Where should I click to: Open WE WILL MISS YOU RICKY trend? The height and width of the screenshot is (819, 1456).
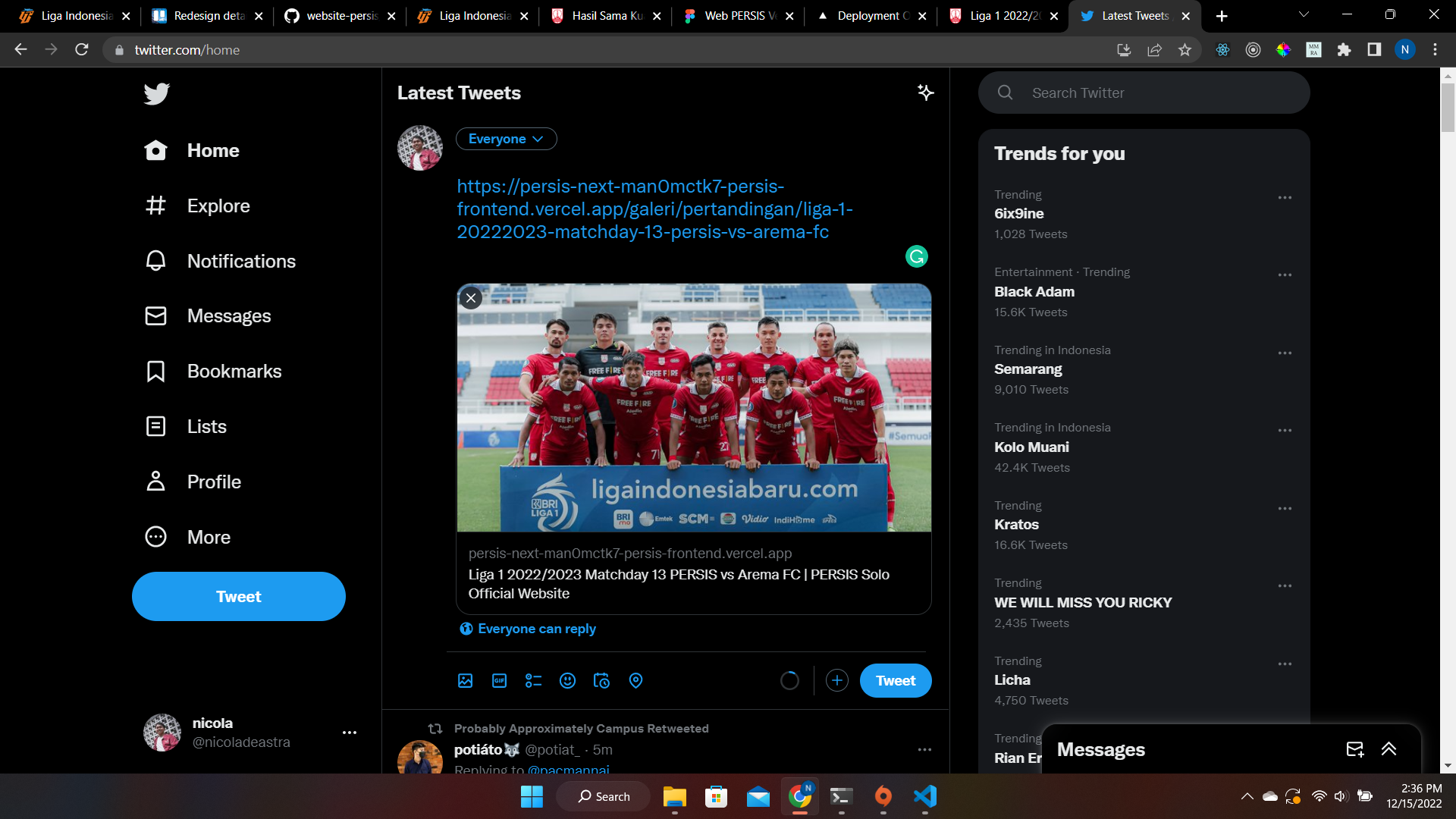(1083, 603)
